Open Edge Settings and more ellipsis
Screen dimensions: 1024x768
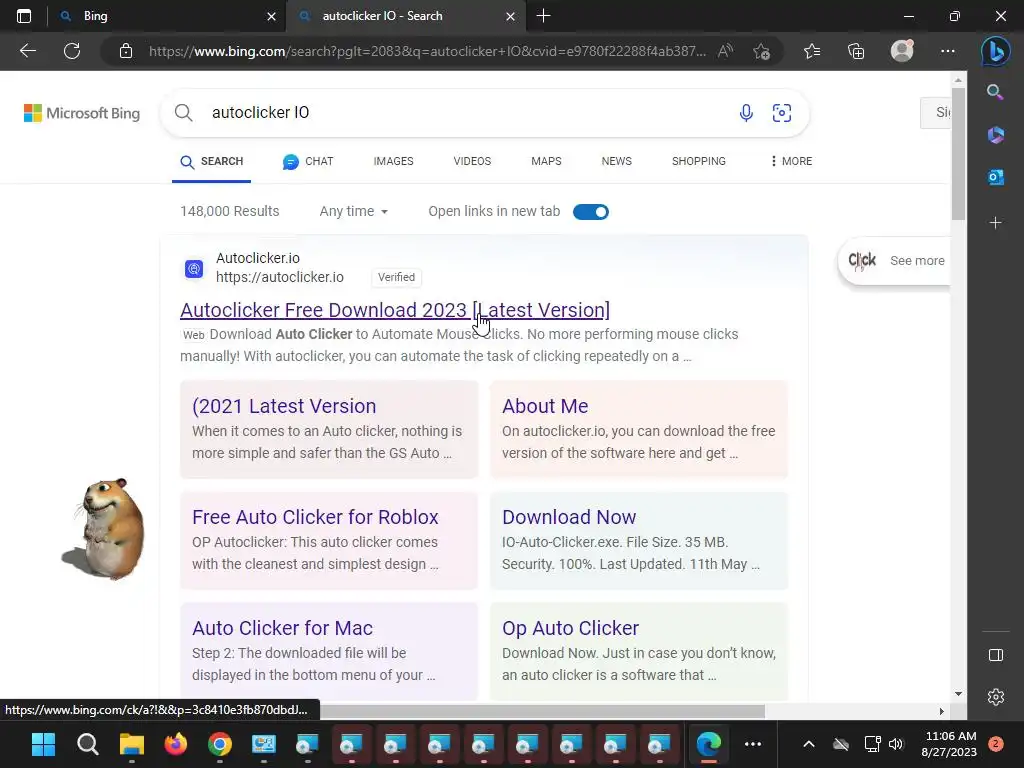948,51
